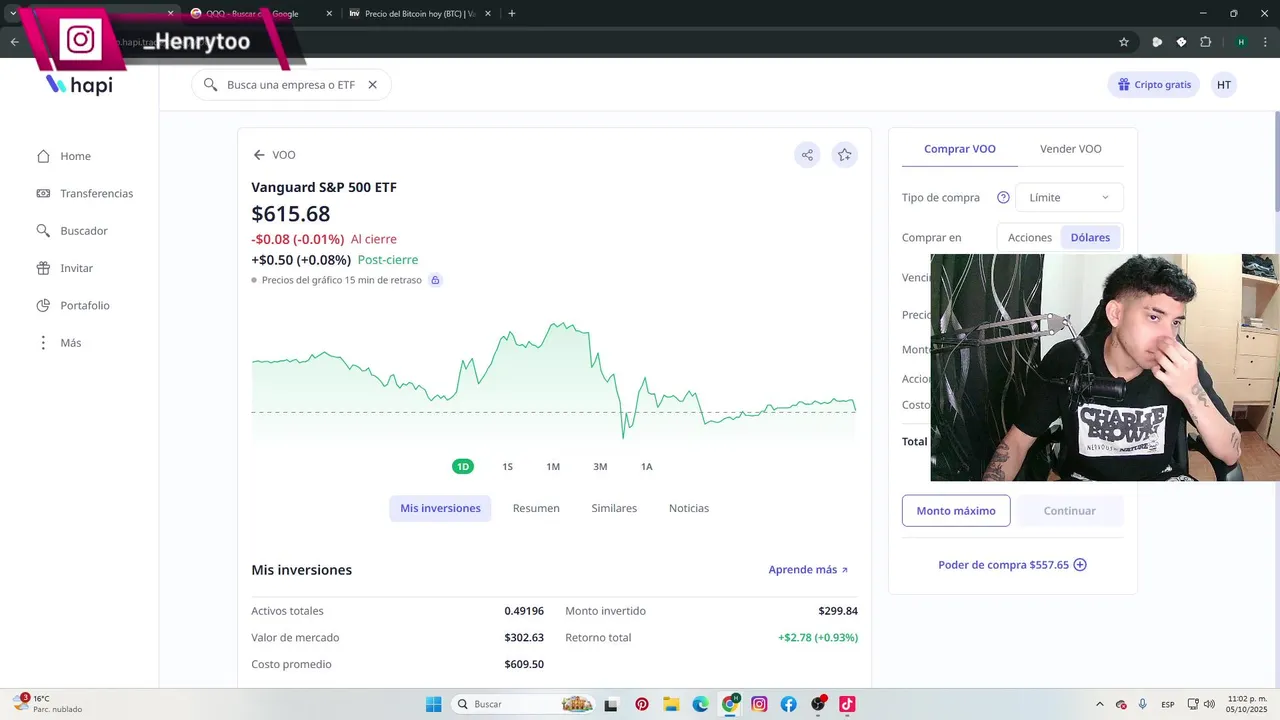Open Resumen tab

coord(536,508)
